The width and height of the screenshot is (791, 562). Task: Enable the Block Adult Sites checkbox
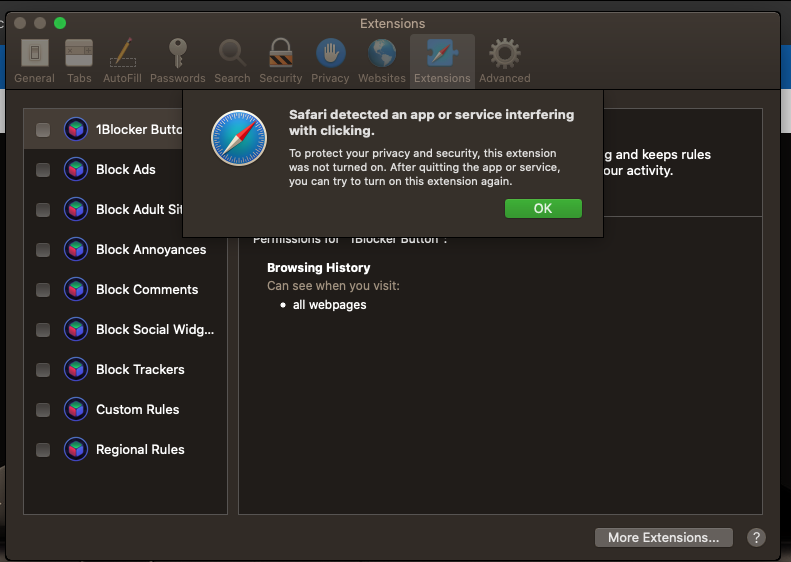pos(43,210)
